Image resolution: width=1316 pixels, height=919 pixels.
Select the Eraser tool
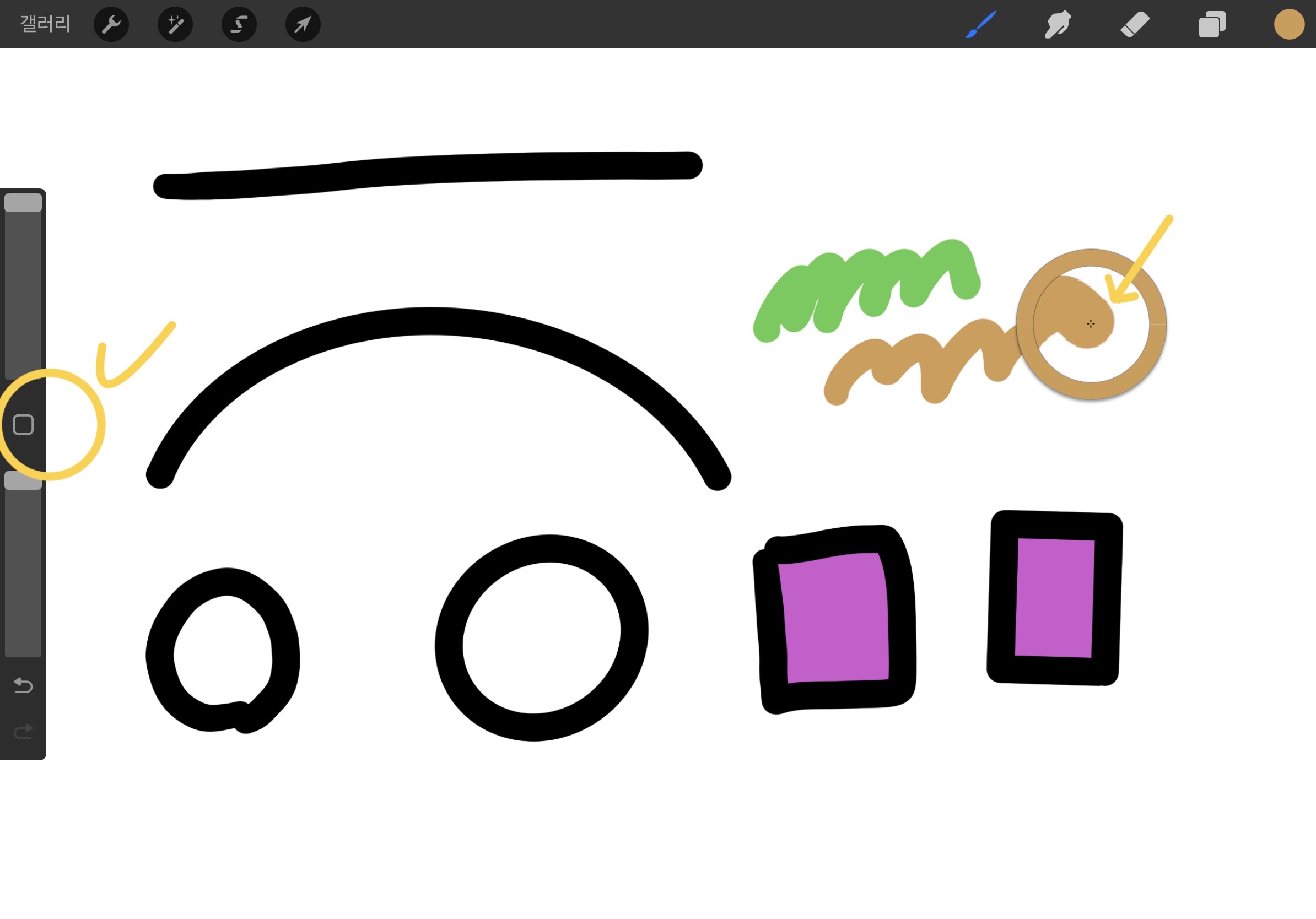(1135, 25)
